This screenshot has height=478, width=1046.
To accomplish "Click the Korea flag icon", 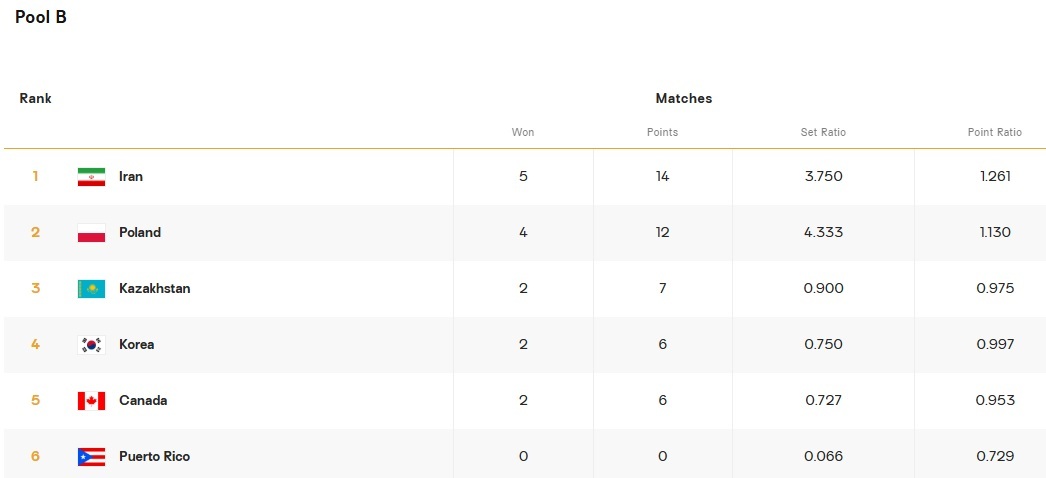I will pyautogui.click(x=91, y=345).
